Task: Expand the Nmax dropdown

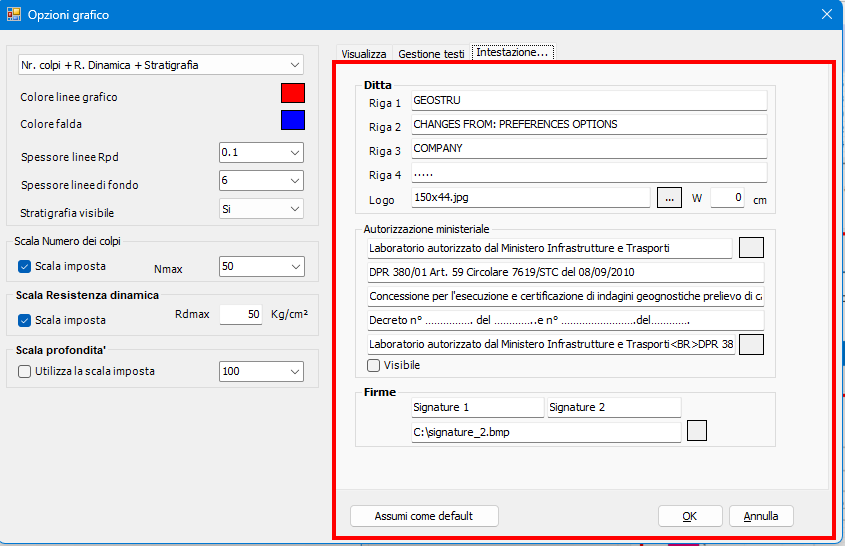Action: (262, 266)
